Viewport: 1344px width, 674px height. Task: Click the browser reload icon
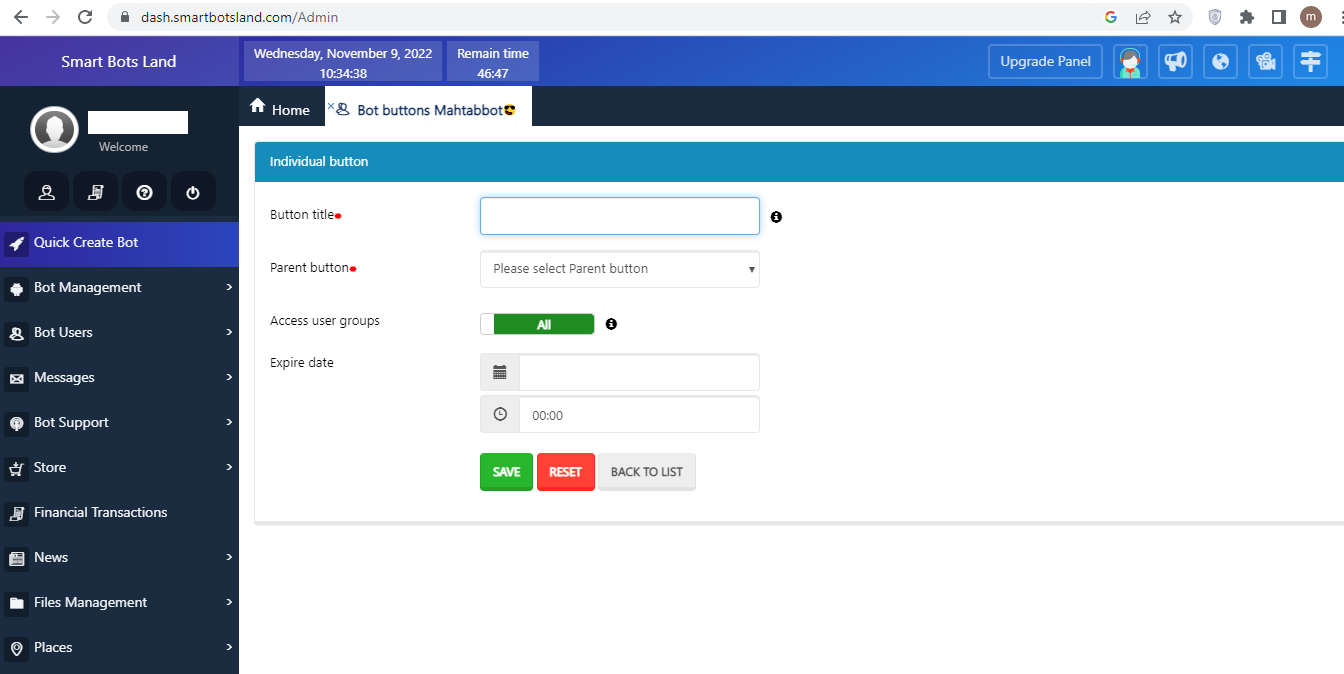85,17
